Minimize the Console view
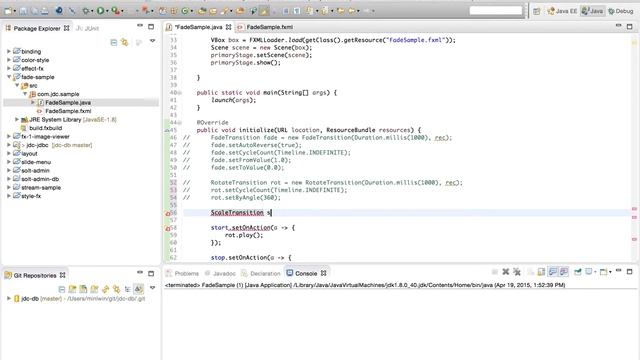 (x=618, y=271)
